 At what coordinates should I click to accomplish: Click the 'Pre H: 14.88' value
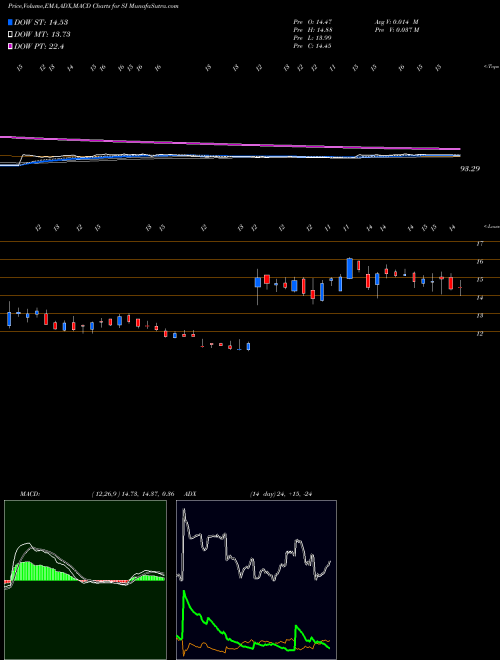(312, 30)
